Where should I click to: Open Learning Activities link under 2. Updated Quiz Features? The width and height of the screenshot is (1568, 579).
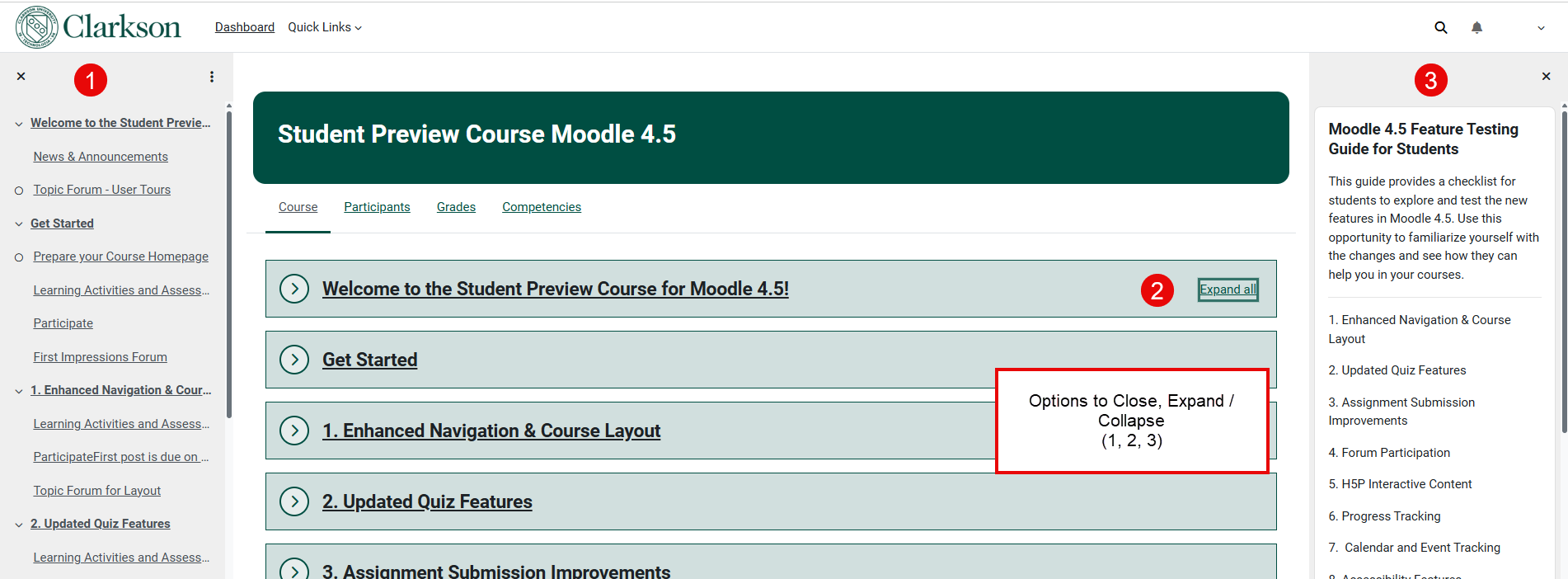click(121, 558)
